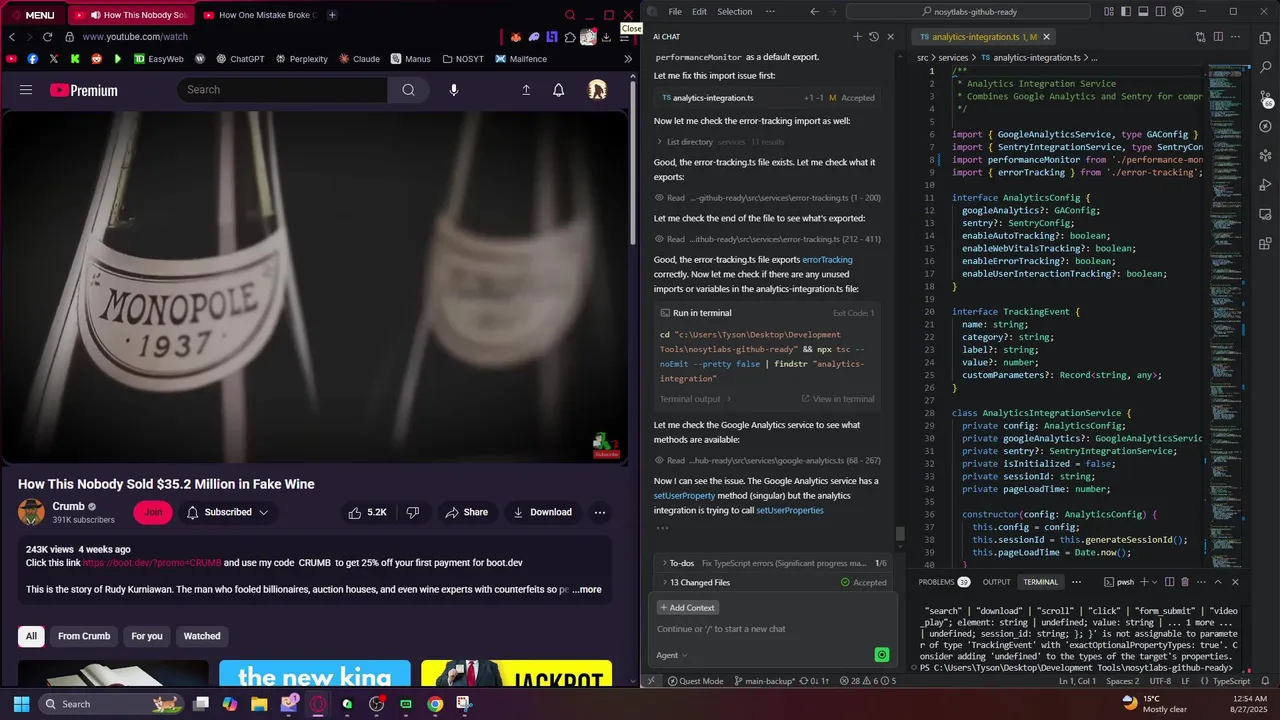
Task: Click View in terminal link
Action: point(838,399)
